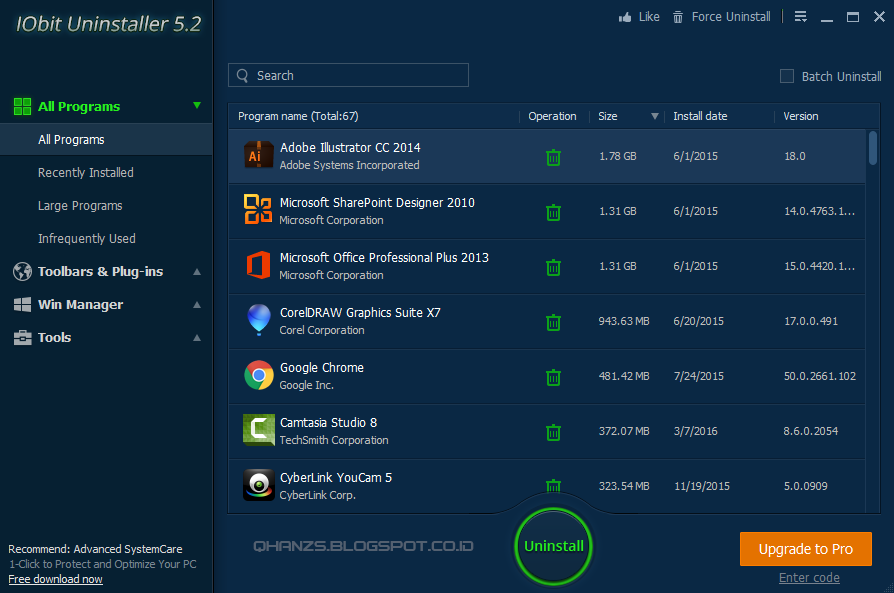Open the Tools section icon
Viewport: 894px width, 593px height.
pos(22,337)
